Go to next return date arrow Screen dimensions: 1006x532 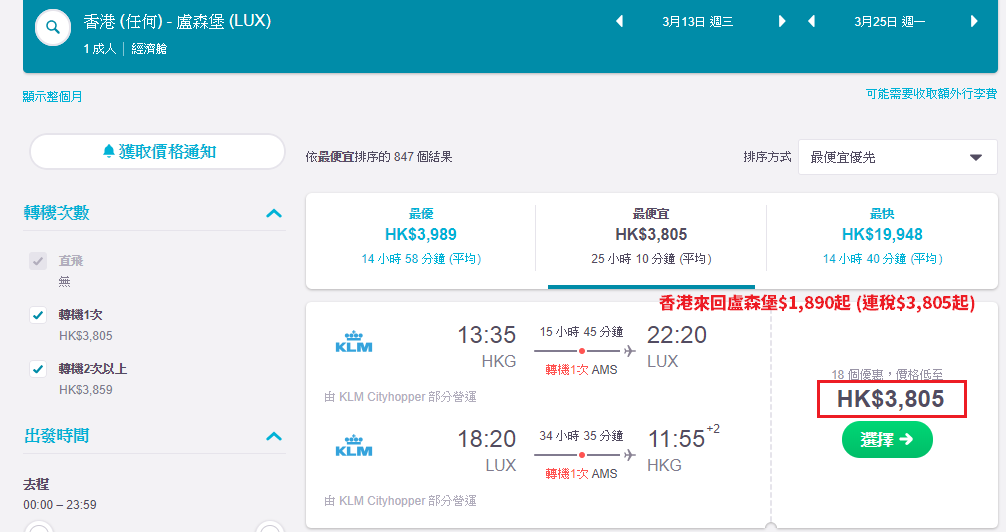pyautogui.click(x=973, y=21)
